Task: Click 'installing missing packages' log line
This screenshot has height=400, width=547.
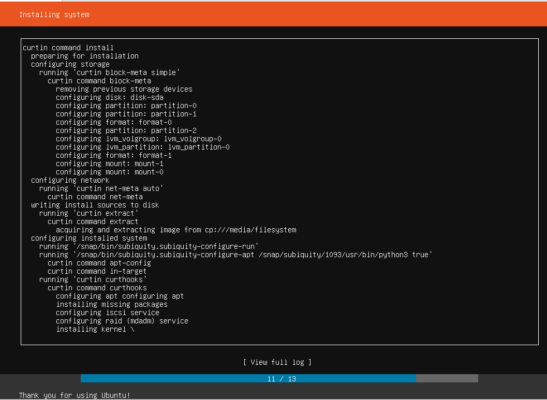Action: (x=112, y=304)
